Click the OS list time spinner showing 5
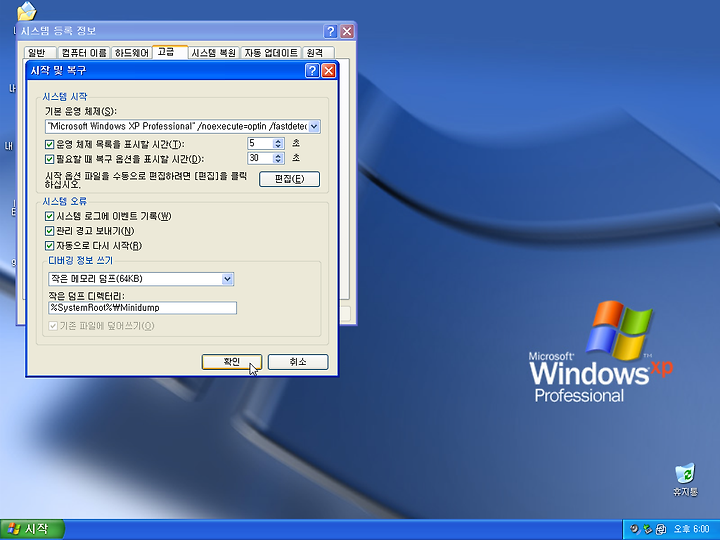720x540 pixels. click(x=278, y=144)
